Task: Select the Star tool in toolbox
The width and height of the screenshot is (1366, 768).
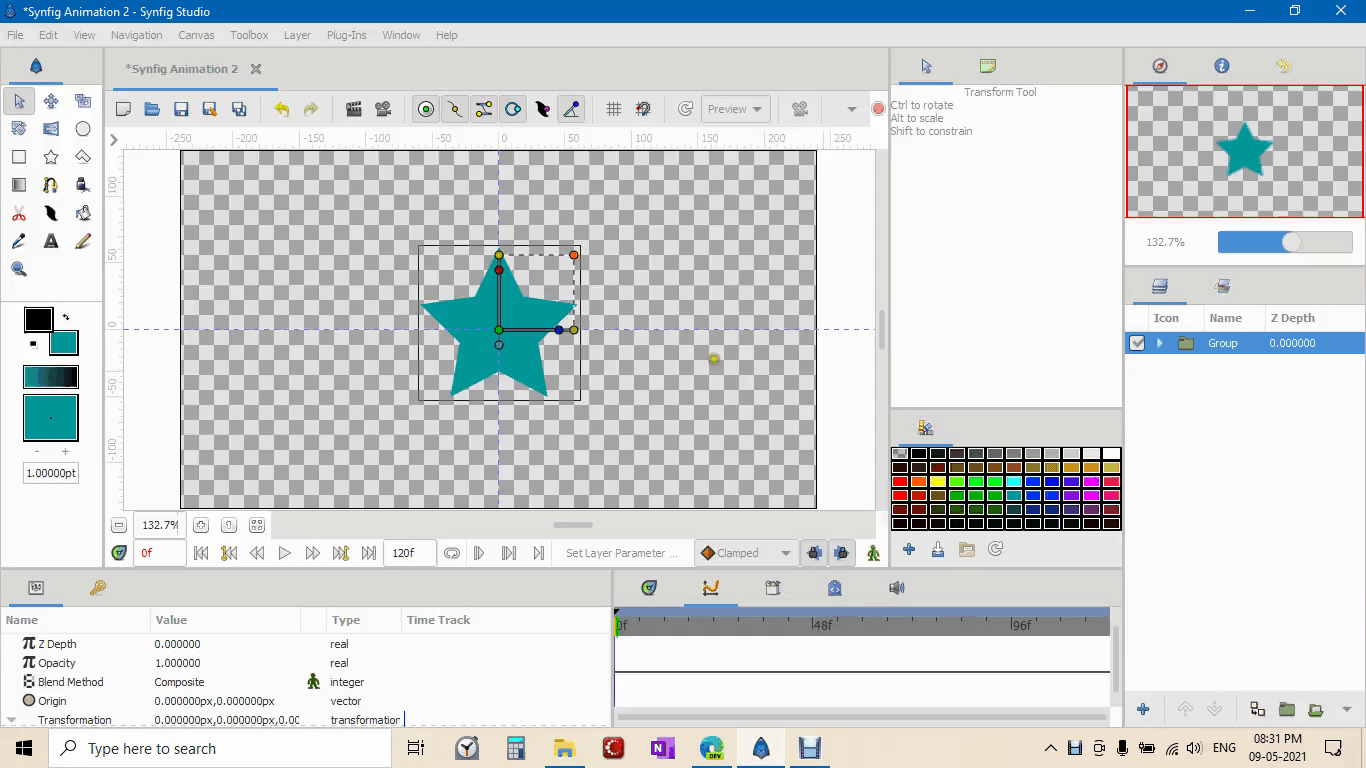Action: coord(51,157)
